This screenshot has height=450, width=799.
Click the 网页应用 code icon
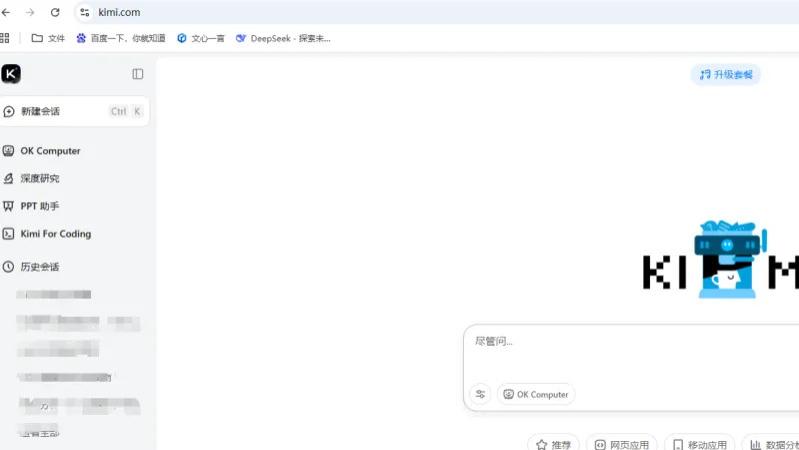[600, 445]
